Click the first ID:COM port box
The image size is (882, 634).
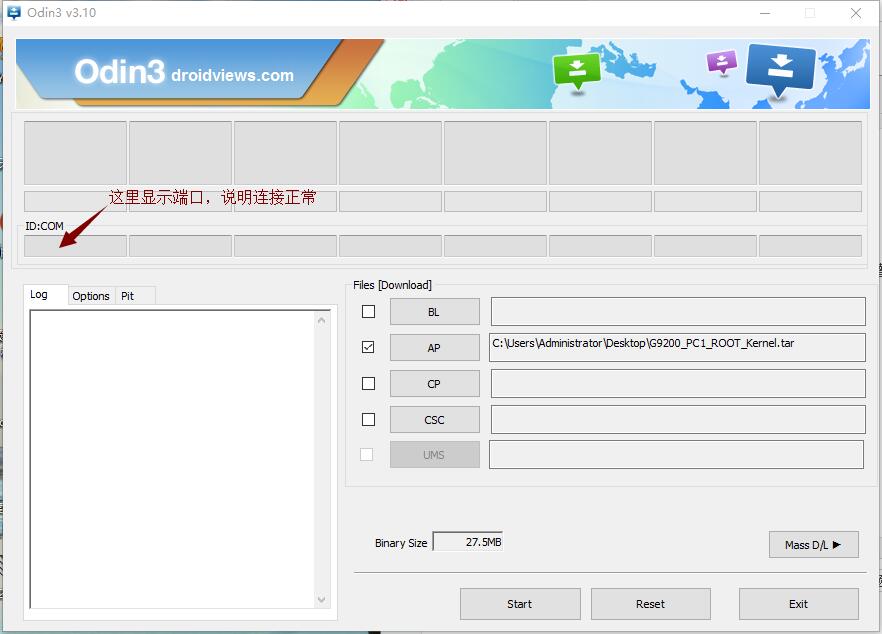[75, 246]
